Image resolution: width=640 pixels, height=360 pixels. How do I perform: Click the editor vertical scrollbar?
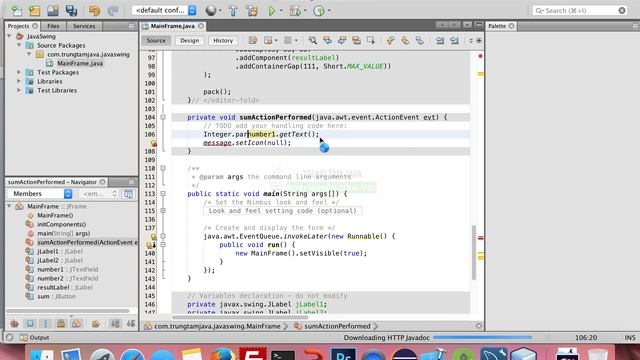pyautogui.click(x=474, y=253)
